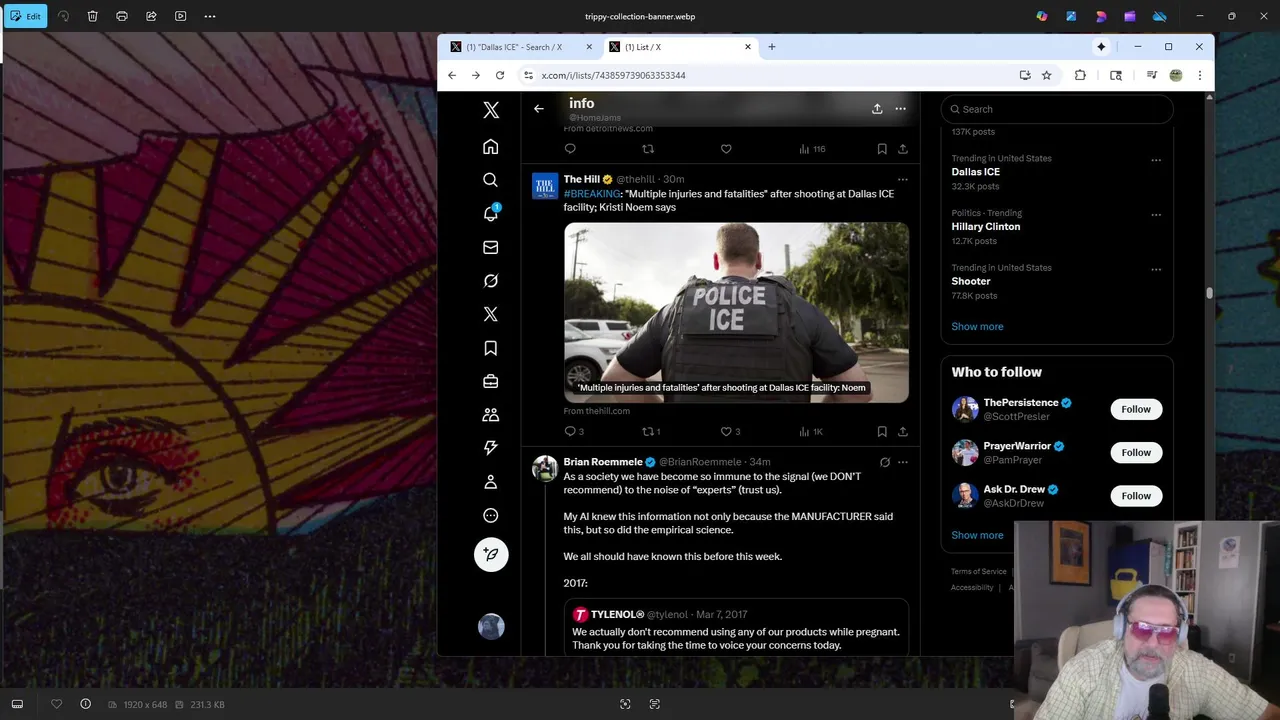Go to X Home via house icon
The image size is (1280, 720).
click(490, 147)
